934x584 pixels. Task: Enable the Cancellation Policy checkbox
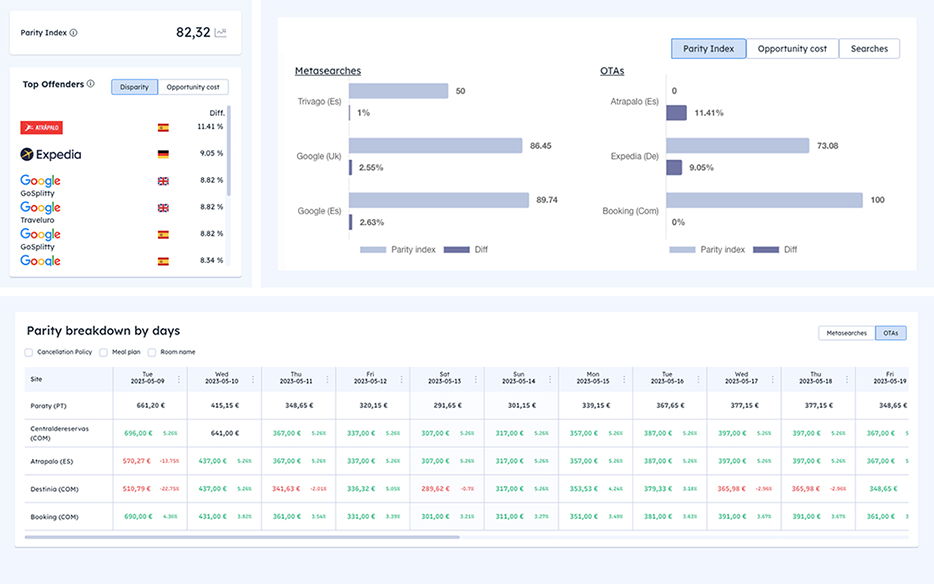click(29, 352)
